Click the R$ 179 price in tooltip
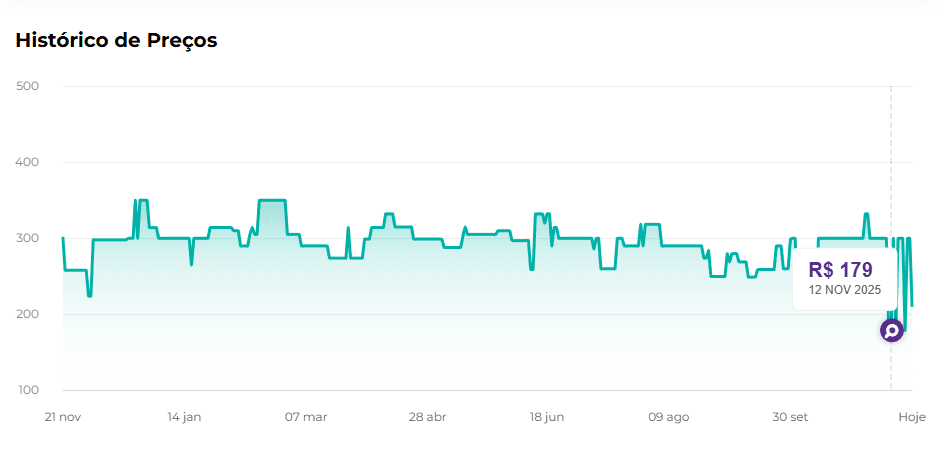Image resolution: width=941 pixels, height=468 pixels. click(x=840, y=270)
